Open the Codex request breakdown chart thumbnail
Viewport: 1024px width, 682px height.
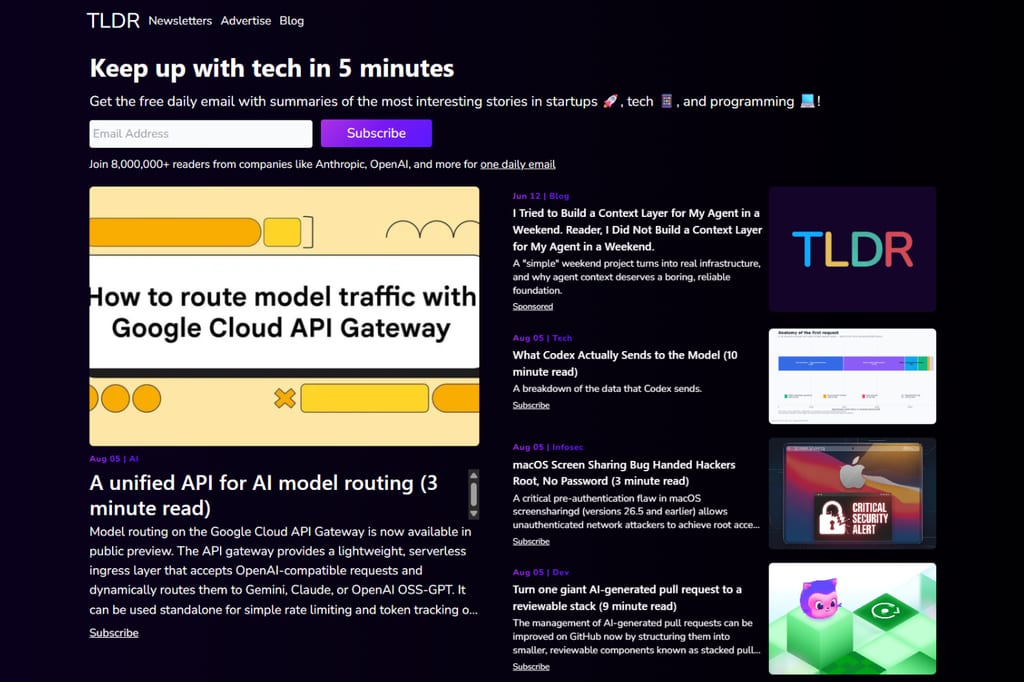click(x=852, y=376)
